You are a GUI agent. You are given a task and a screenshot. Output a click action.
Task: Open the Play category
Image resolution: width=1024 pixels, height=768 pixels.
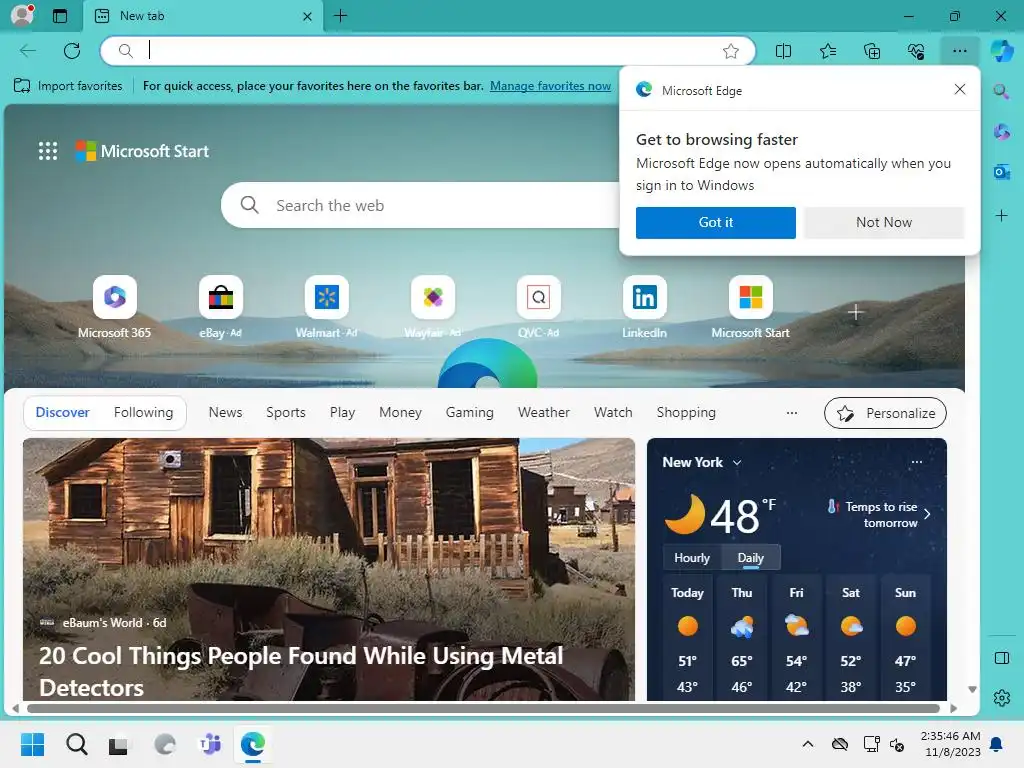coord(342,413)
